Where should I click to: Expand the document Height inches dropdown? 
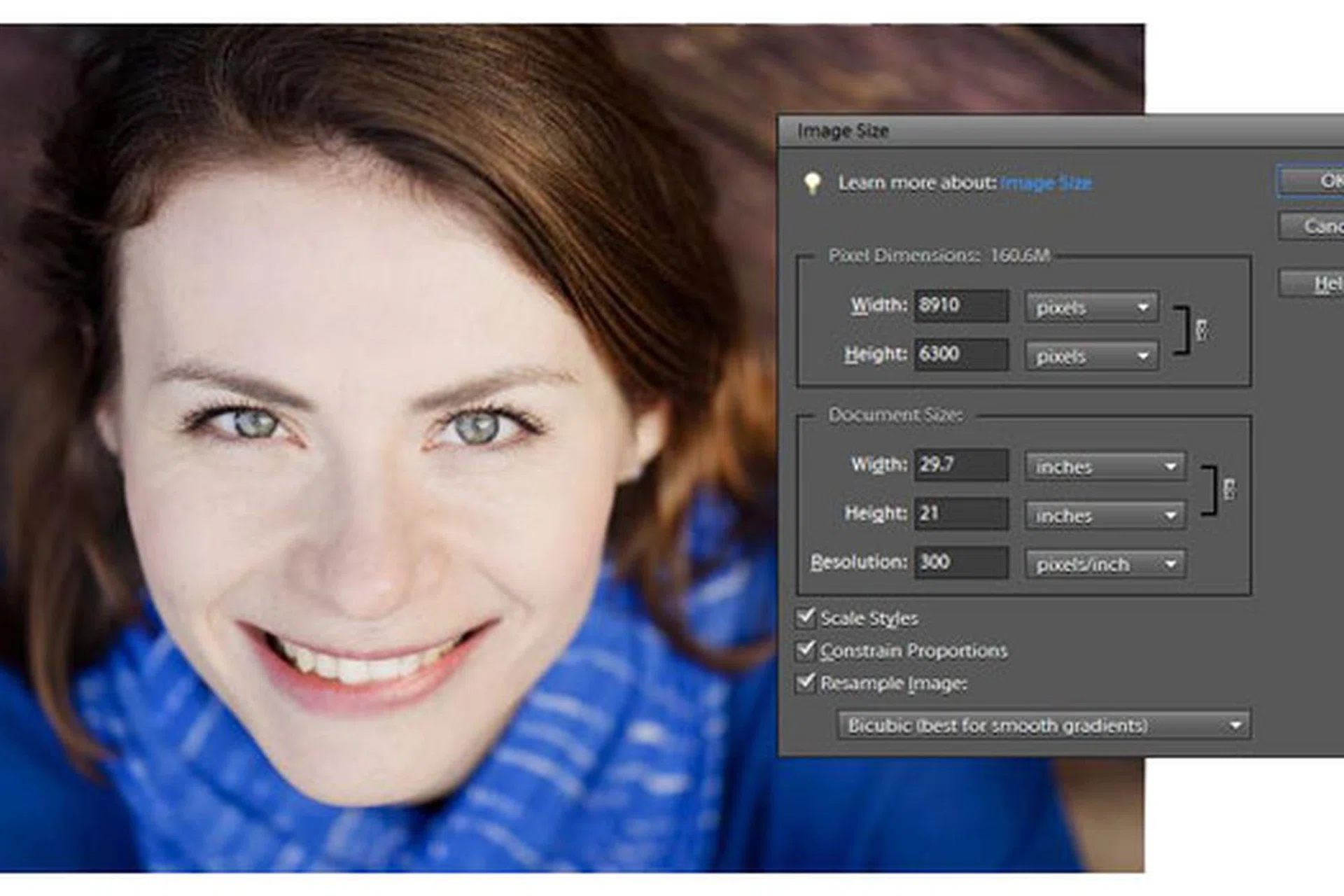(1105, 516)
